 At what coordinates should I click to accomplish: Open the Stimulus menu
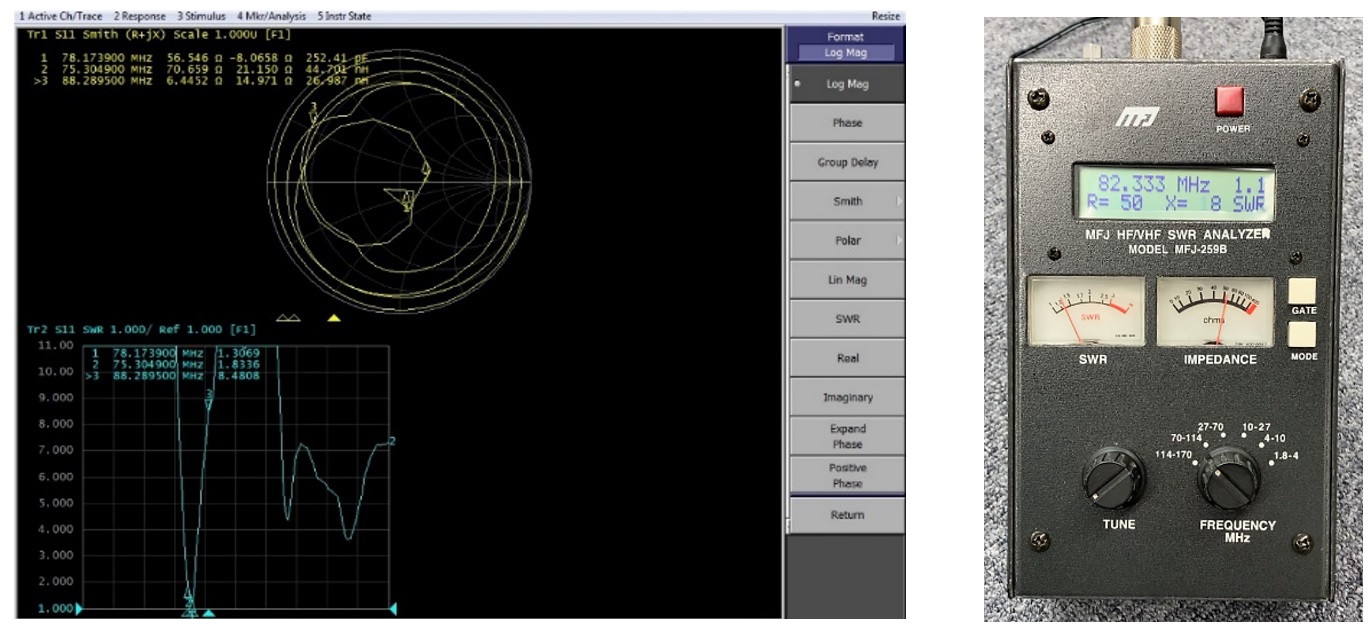pyautogui.click(x=201, y=16)
